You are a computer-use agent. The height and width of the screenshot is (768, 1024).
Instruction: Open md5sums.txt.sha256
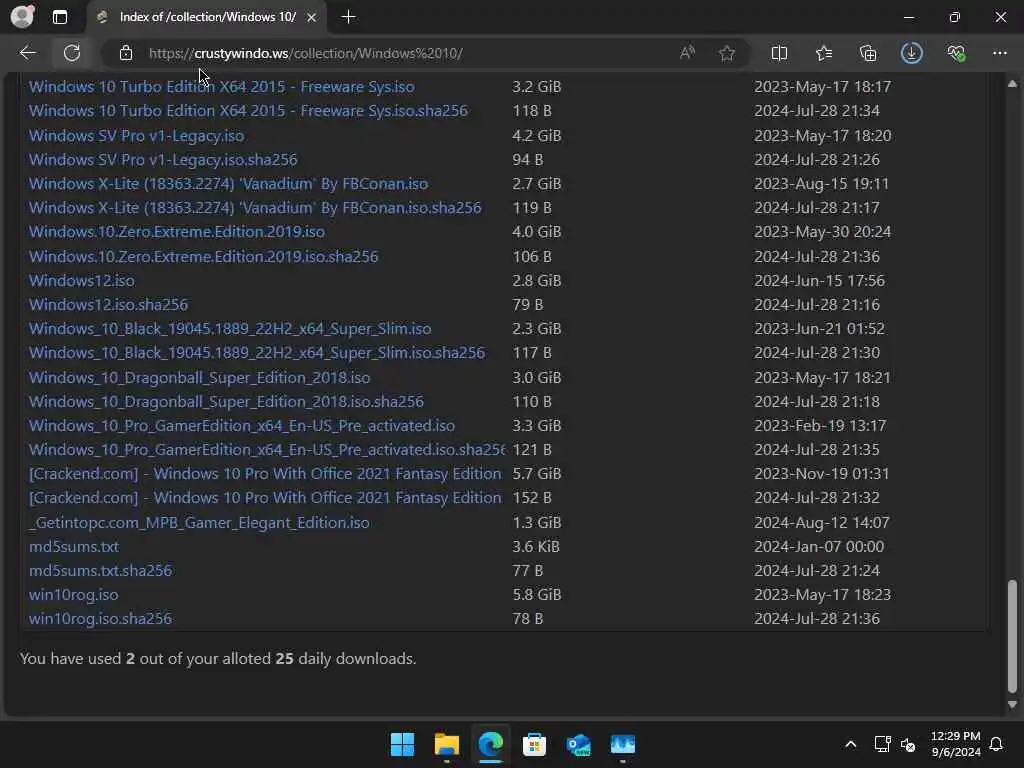click(101, 571)
